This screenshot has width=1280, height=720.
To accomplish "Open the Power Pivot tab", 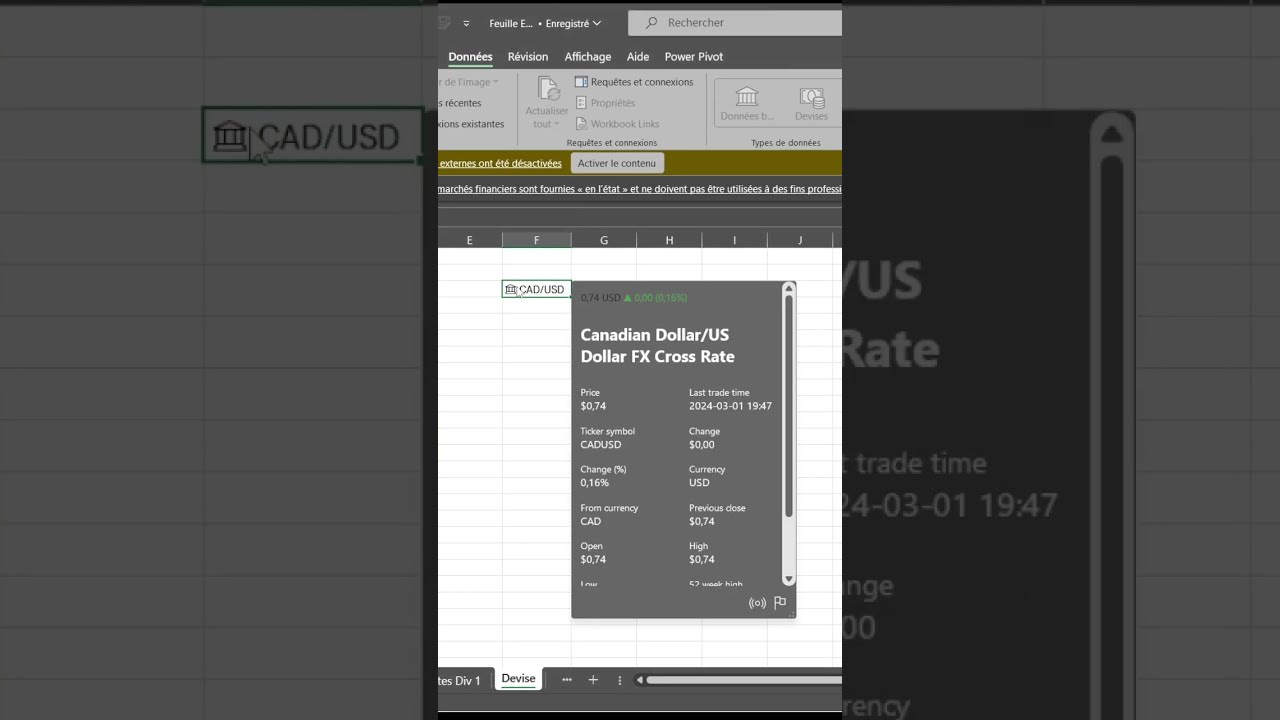I will tap(694, 57).
